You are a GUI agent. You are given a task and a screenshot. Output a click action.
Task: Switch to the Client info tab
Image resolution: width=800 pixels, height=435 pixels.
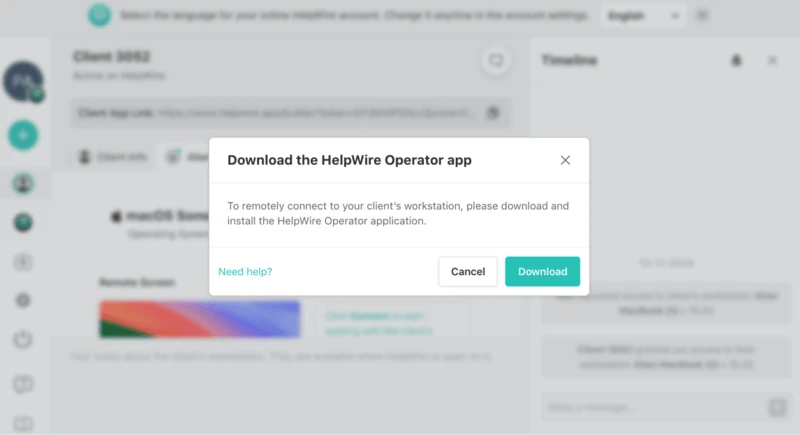pyautogui.click(x=113, y=157)
